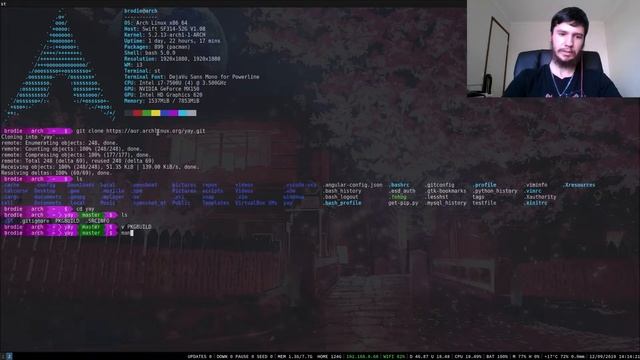Click the red neofetch color block
Screen dimensions: 640x360
point(138,113)
